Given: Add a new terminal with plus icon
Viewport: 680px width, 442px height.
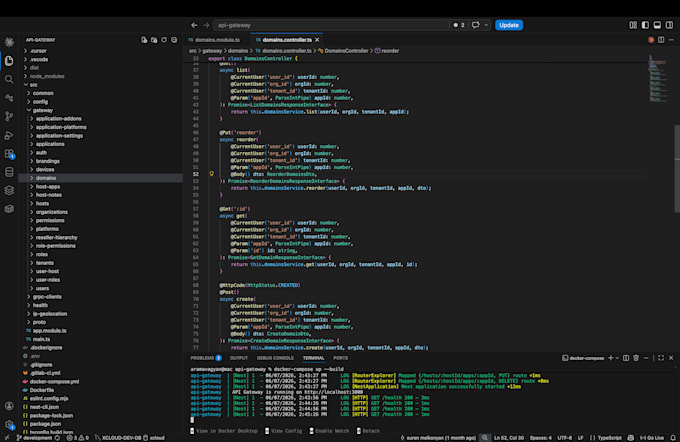Looking at the screenshot, I should 611,358.
